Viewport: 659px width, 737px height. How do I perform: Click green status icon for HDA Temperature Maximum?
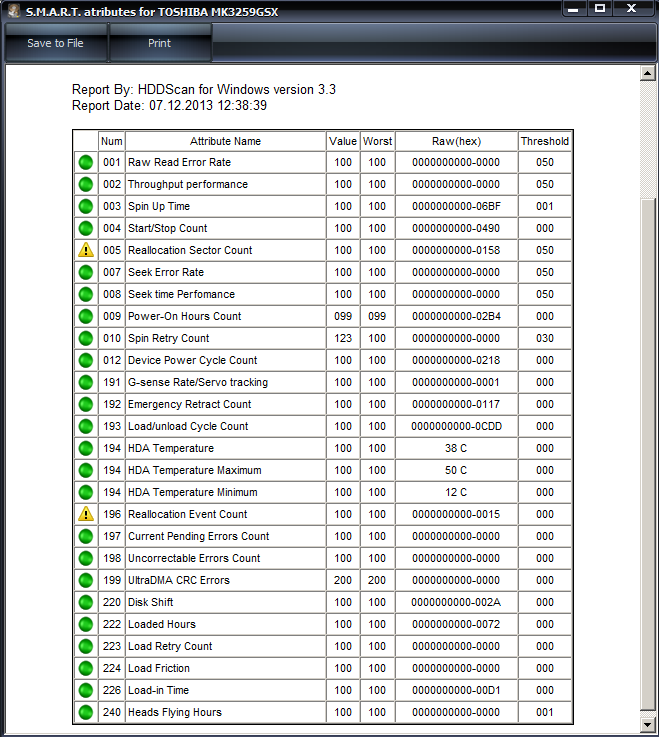(x=86, y=470)
